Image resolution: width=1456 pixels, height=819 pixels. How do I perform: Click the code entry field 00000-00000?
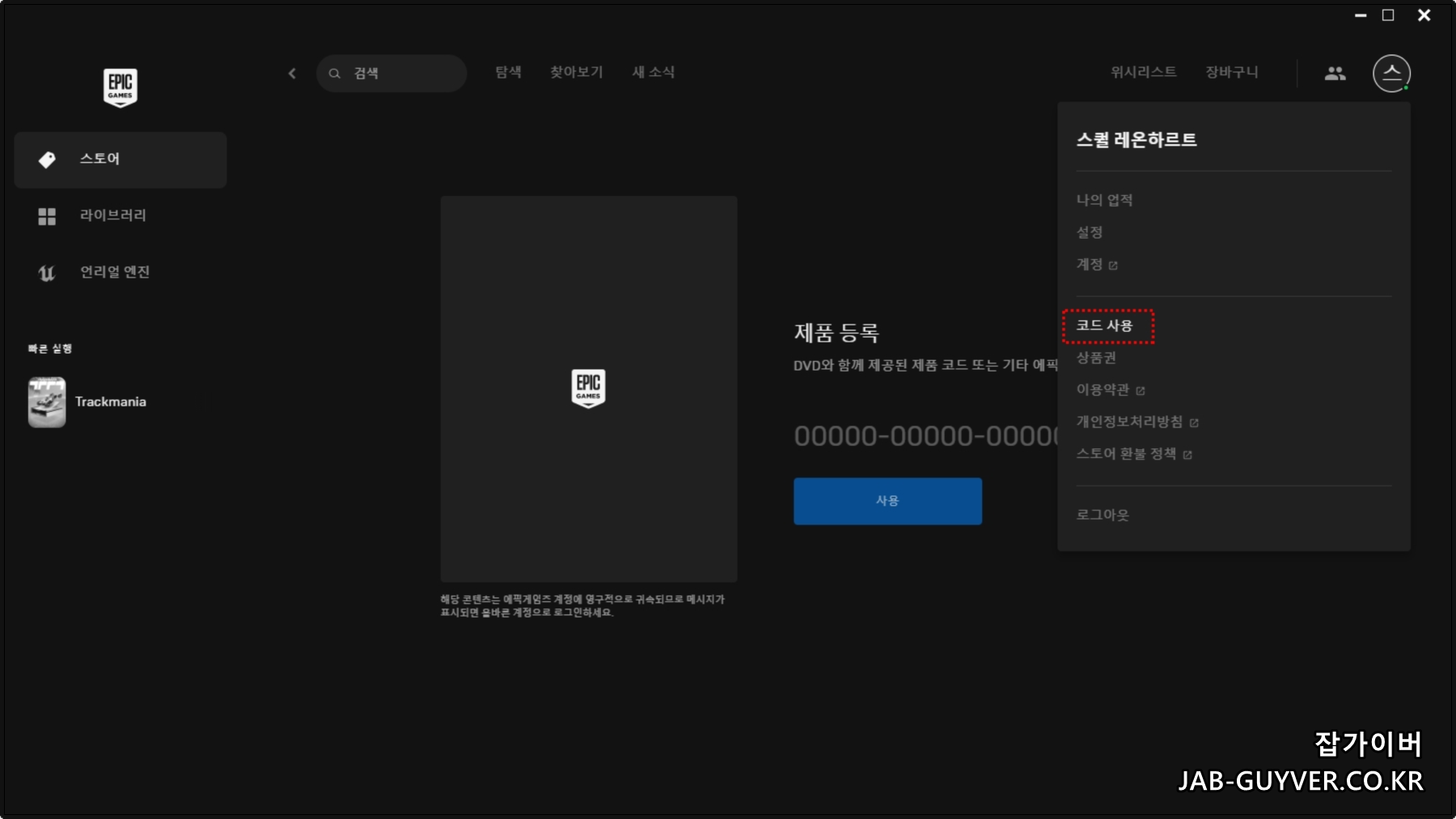925,436
